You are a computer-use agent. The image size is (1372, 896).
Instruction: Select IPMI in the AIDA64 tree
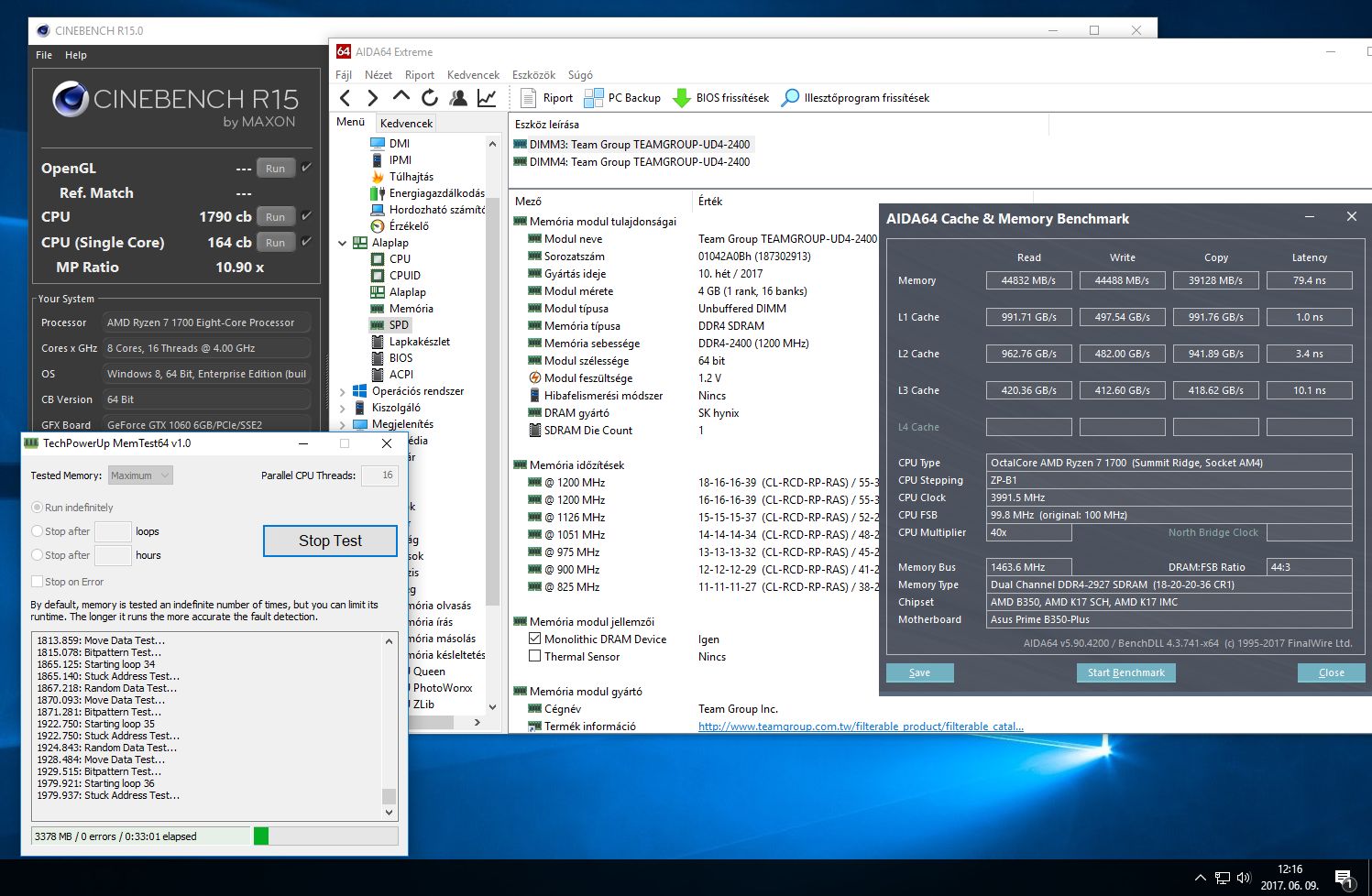click(x=391, y=159)
